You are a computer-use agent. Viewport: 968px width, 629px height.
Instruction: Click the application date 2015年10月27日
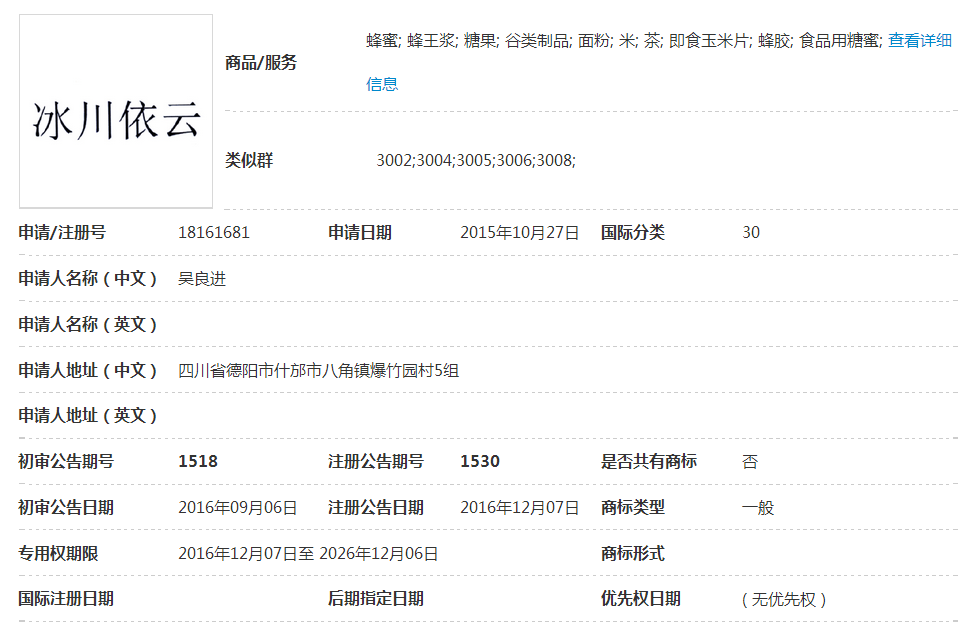(519, 232)
